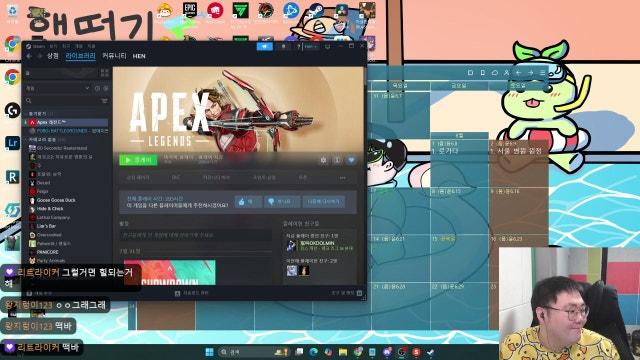640x360 pixels.
Task: Click the thumbs down not-recommend button
Action: pyautogui.click(x=282, y=202)
